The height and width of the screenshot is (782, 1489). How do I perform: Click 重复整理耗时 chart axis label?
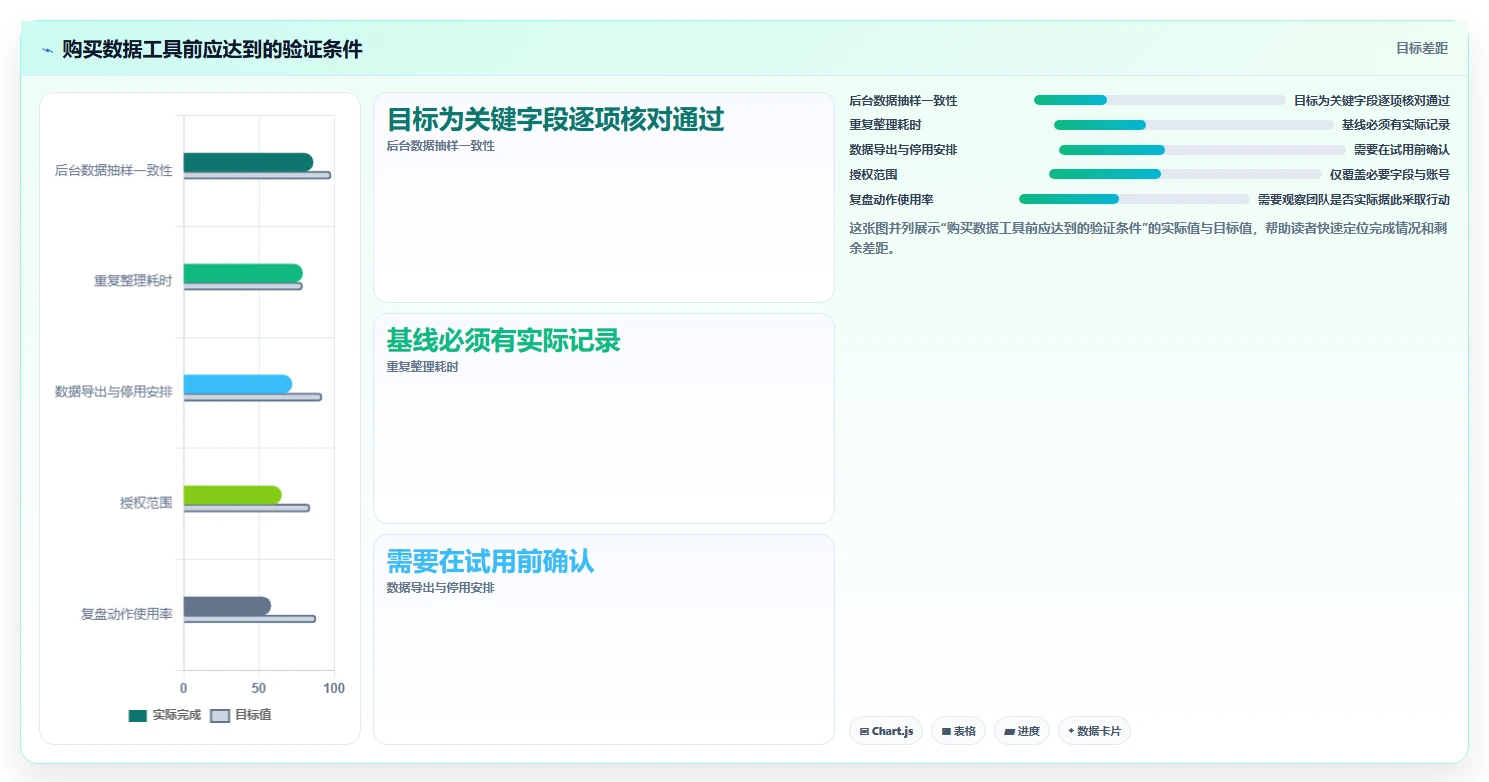(x=133, y=281)
